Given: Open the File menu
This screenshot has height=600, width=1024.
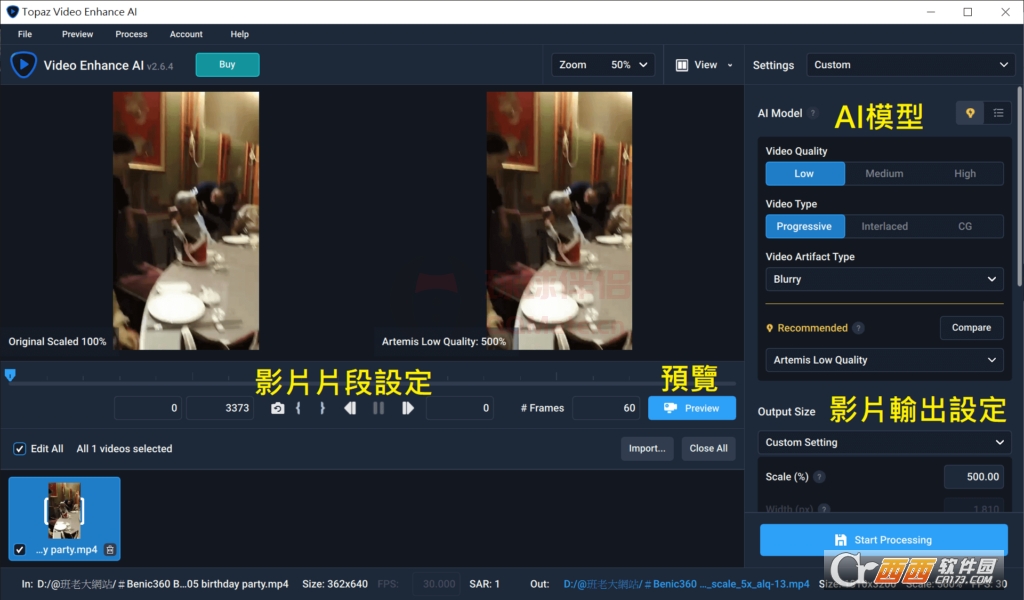Looking at the screenshot, I should pyautogui.click(x=25, y=34).
